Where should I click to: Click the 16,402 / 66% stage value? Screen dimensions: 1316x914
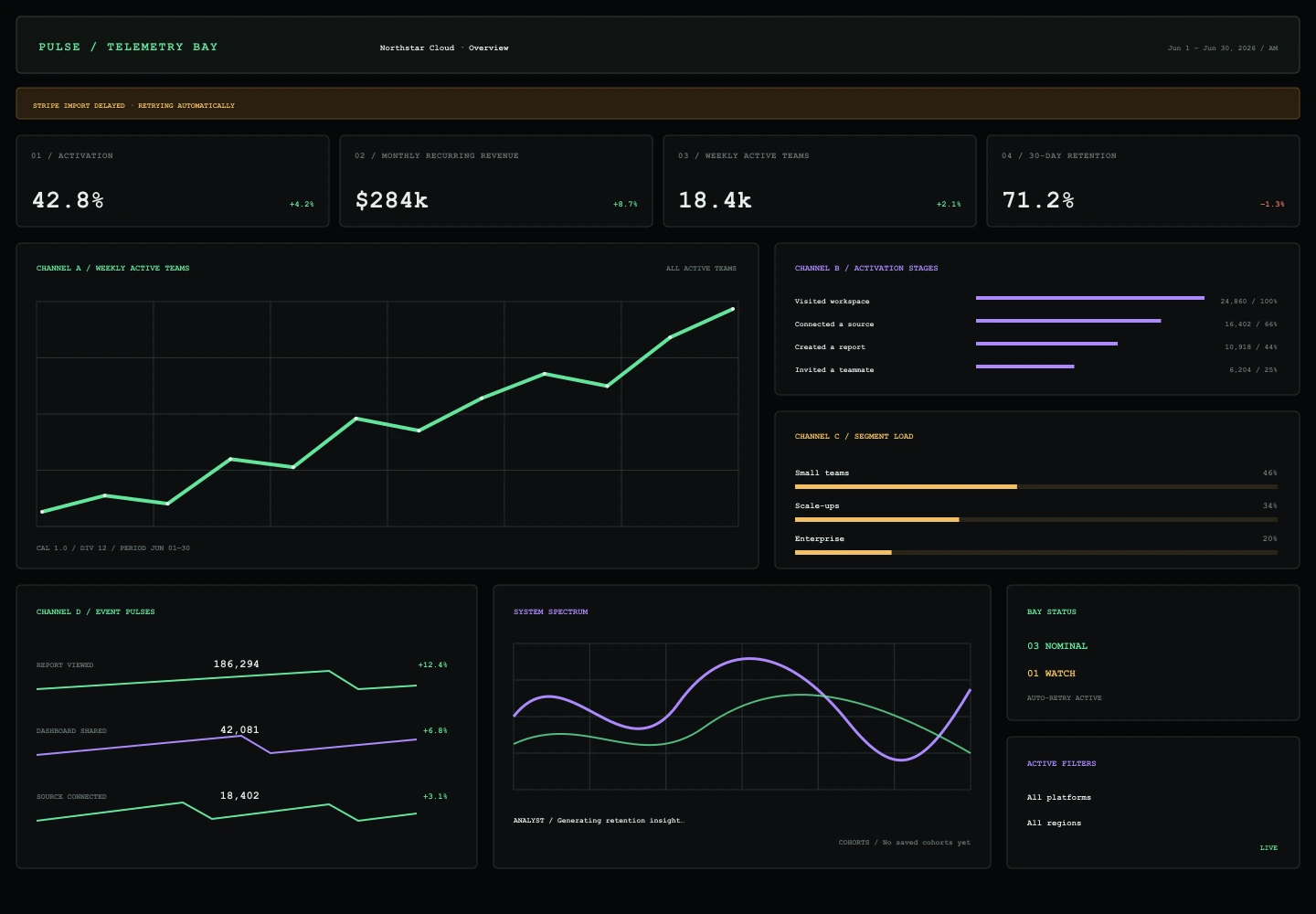coord(1251,324)
